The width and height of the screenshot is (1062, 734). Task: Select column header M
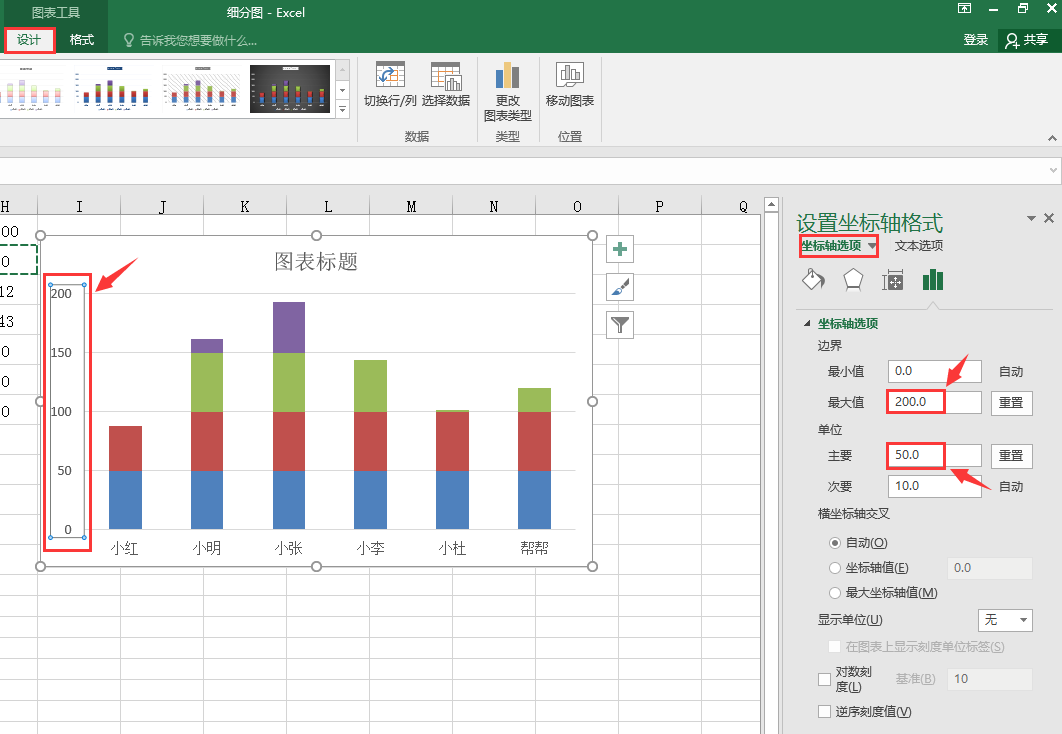click(411, 207)
